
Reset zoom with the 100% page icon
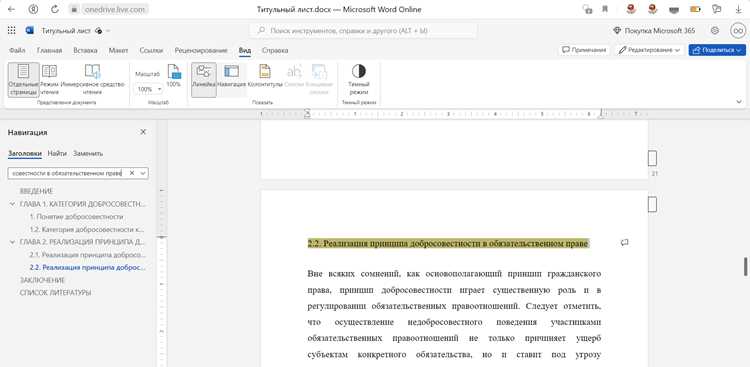pos(174,76)
